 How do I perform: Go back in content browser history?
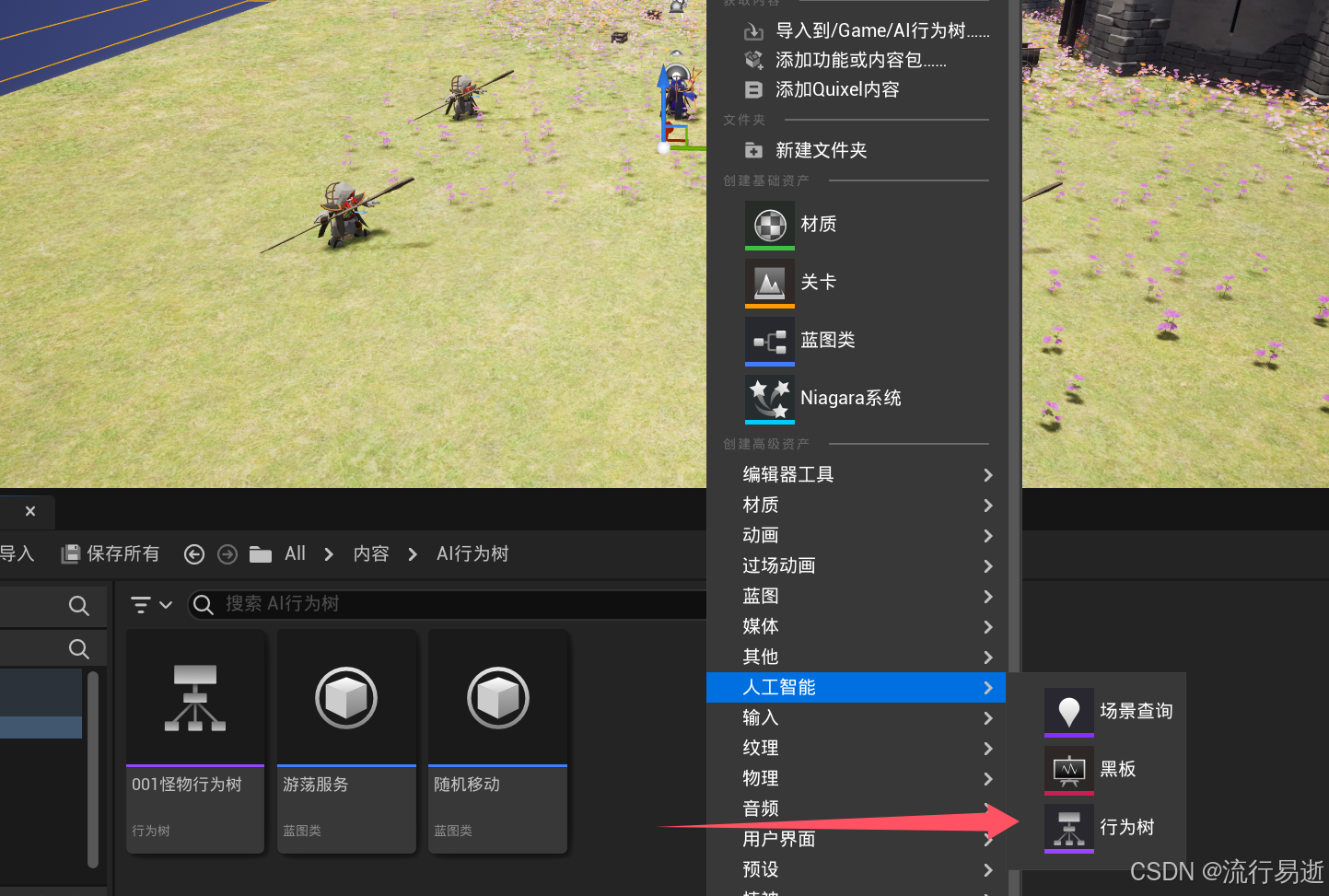(194, 553)
